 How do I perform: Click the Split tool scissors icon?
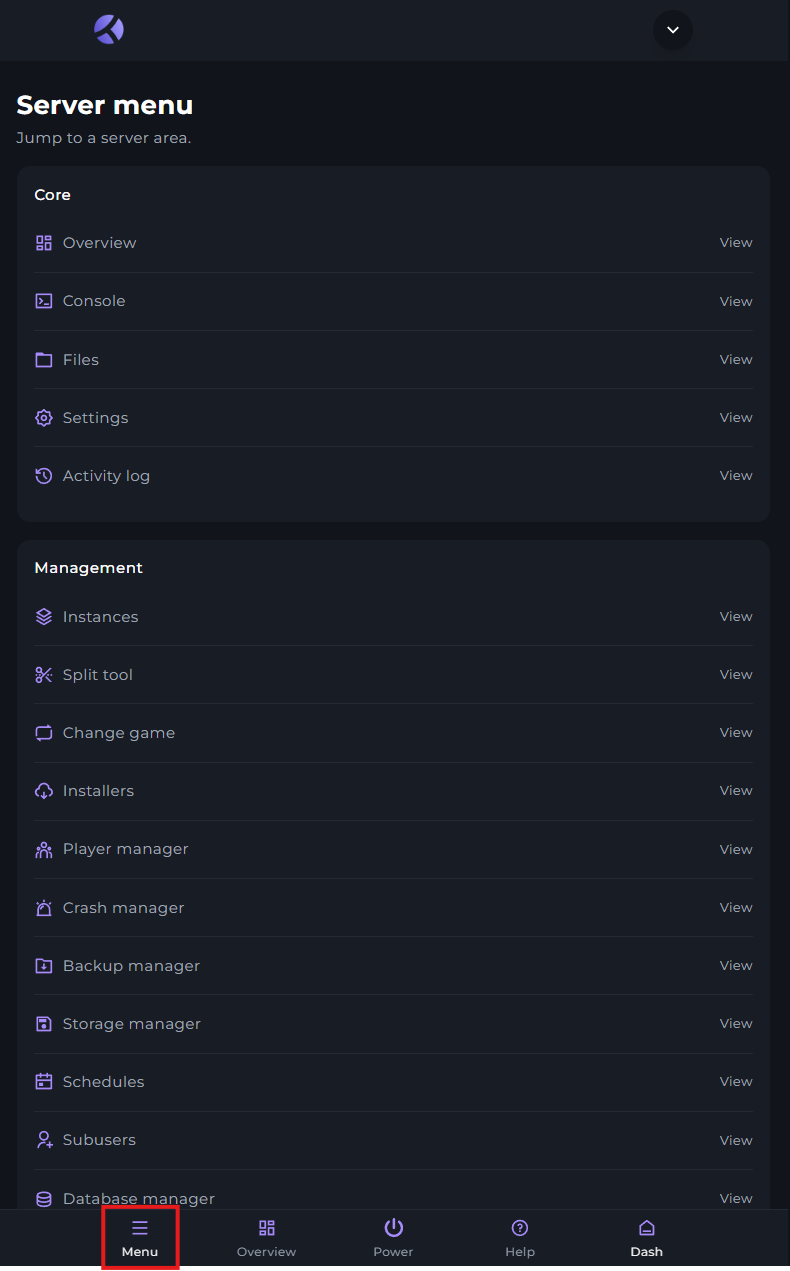tap(44, 675)
